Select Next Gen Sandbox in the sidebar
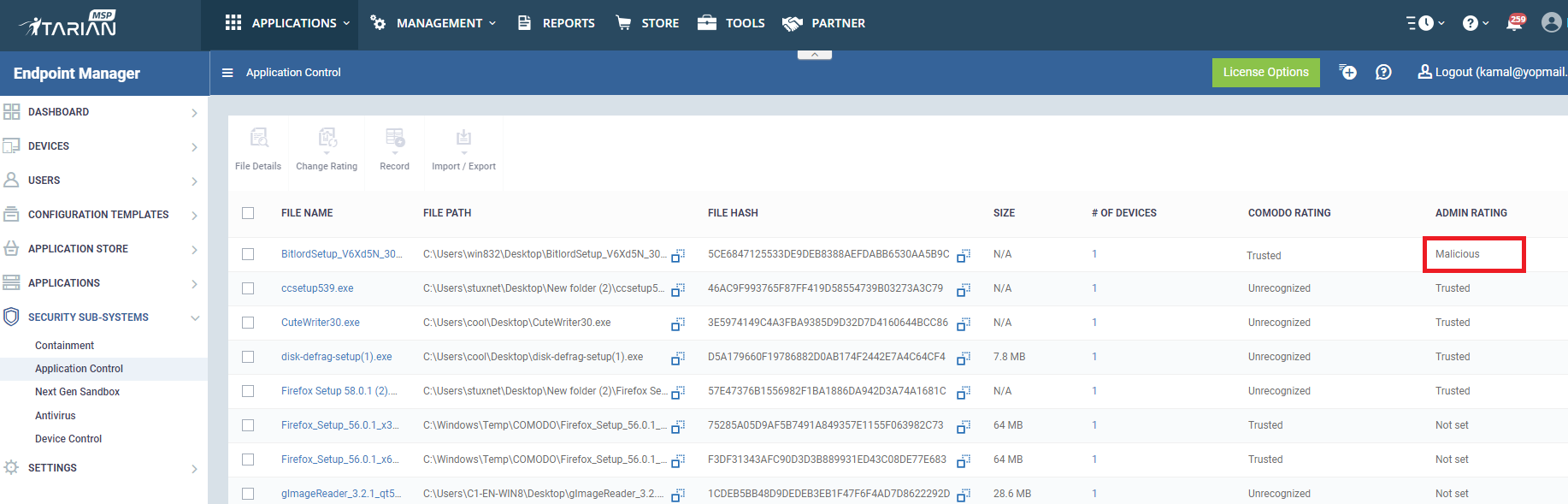 tap(77, 392)
